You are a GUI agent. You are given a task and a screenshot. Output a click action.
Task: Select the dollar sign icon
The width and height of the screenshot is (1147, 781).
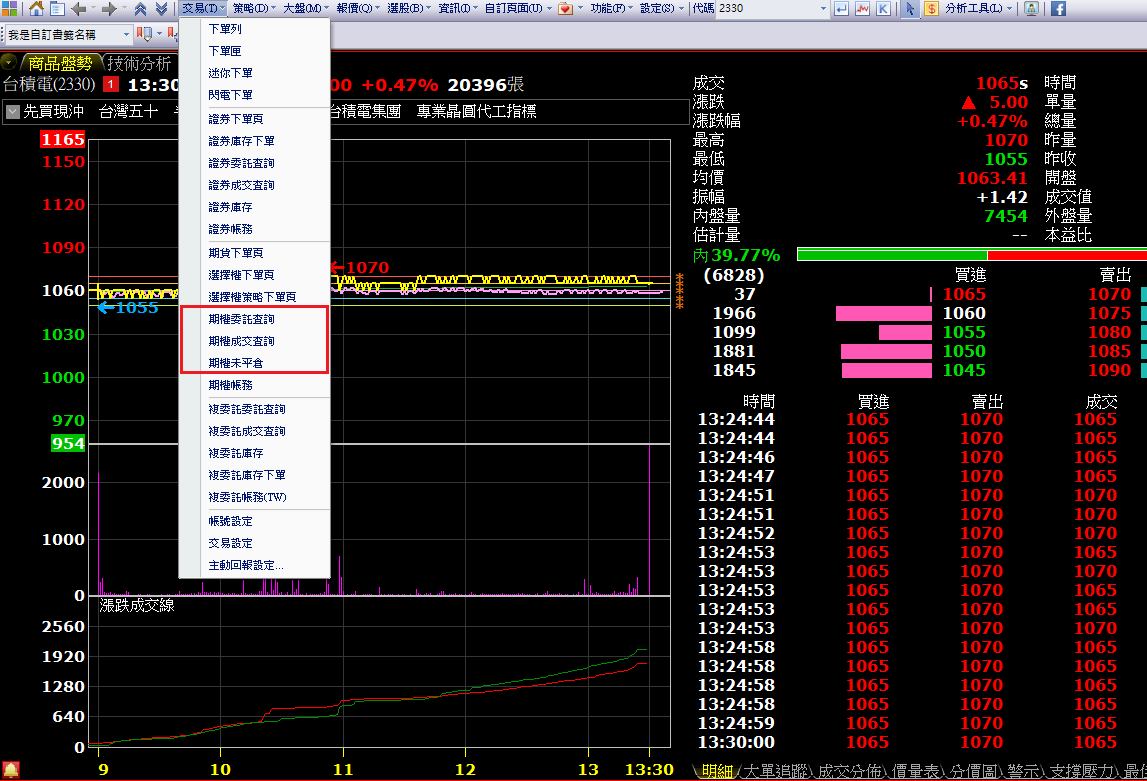pos(931,9)
